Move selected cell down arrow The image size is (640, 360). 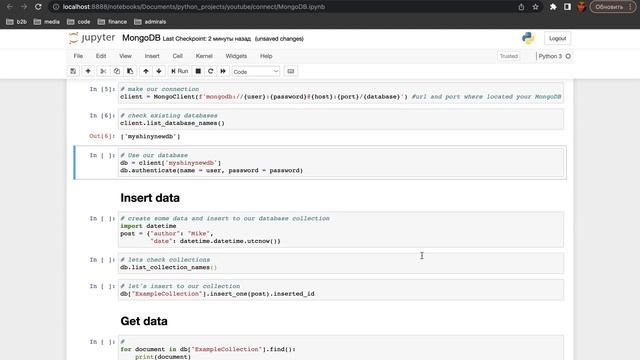[x=159, y=71]
